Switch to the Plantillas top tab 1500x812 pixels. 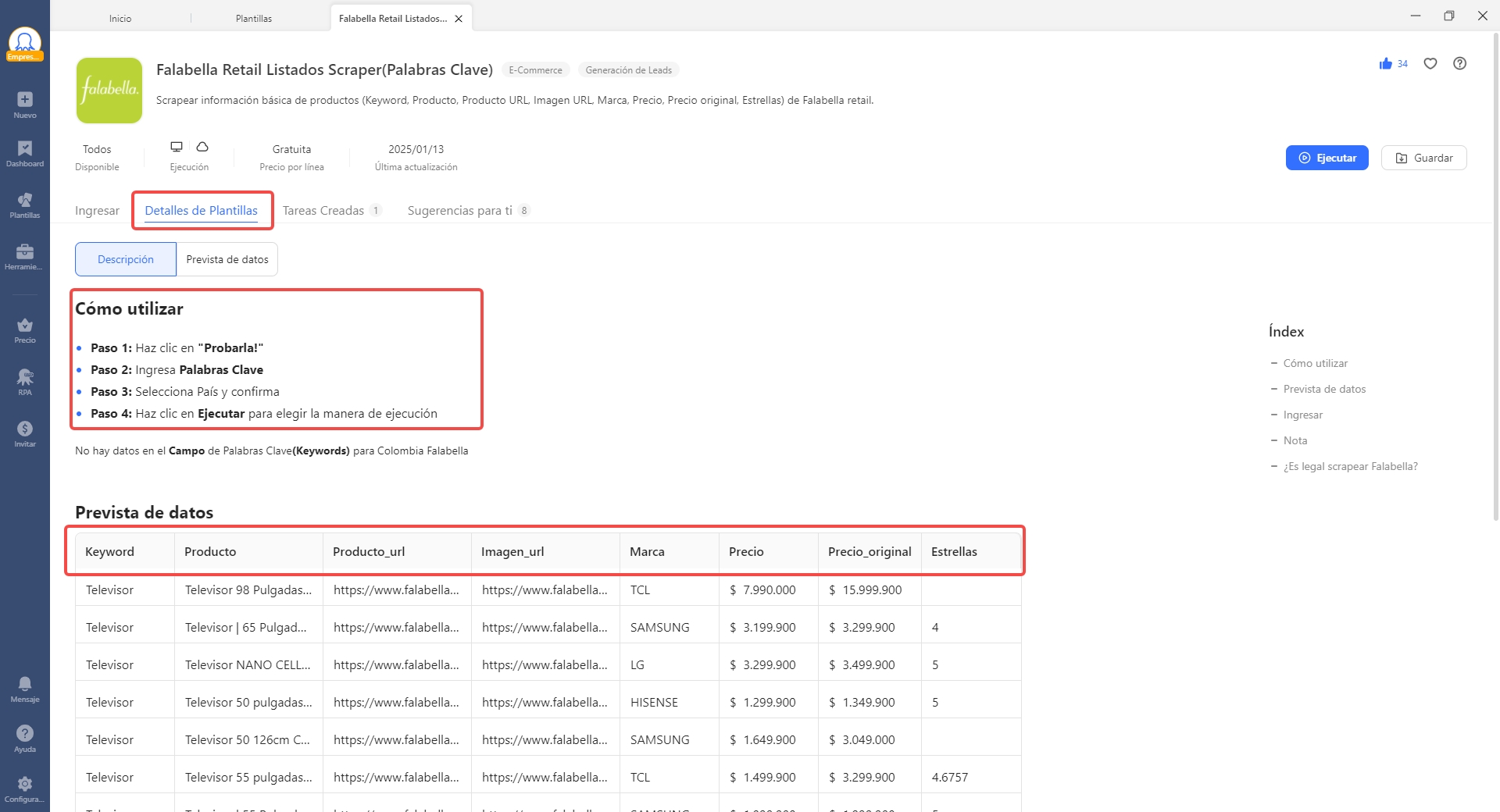click(x=254, y=19)
